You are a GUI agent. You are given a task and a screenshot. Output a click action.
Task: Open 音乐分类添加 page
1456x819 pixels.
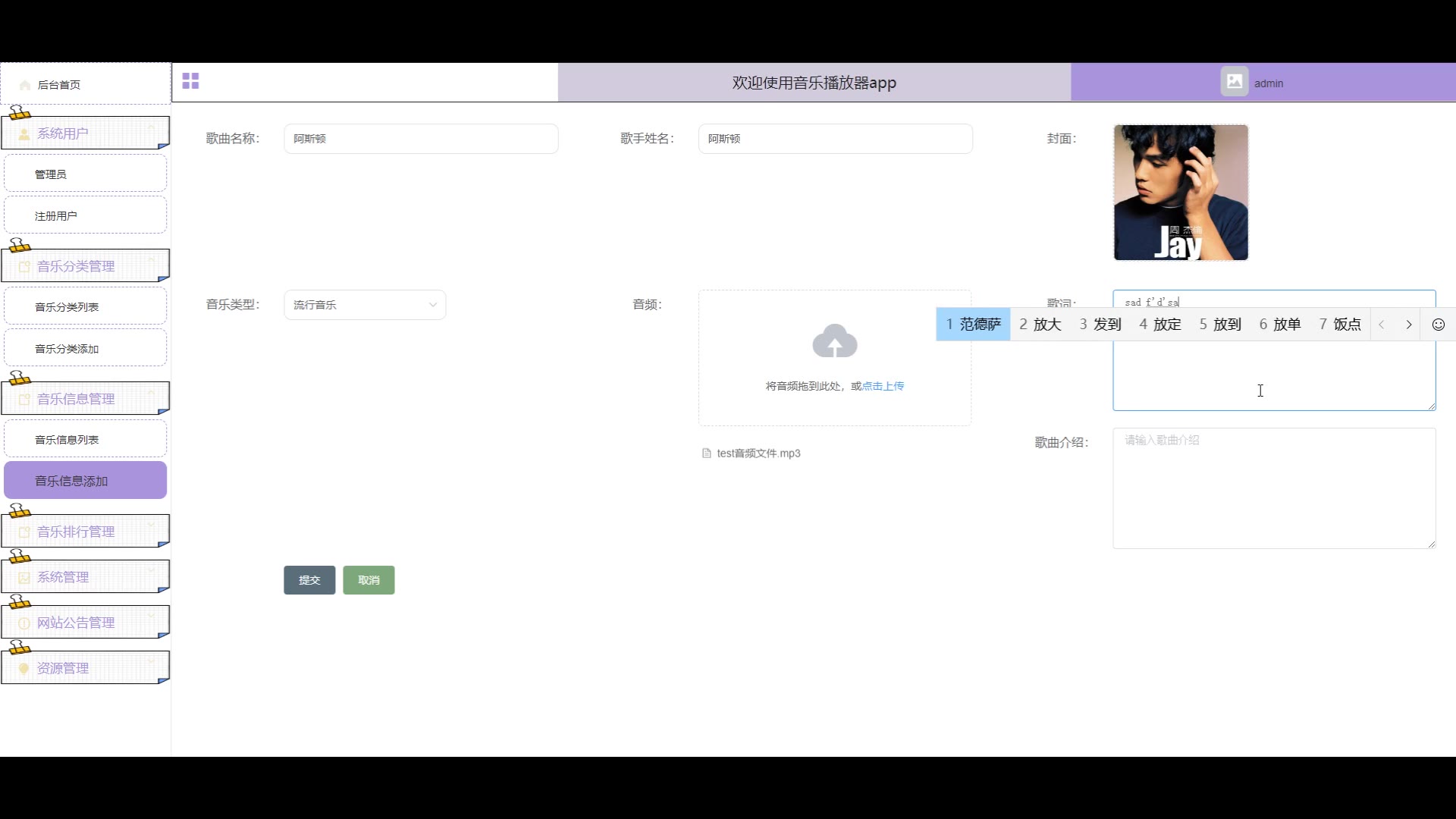[85, 348]
